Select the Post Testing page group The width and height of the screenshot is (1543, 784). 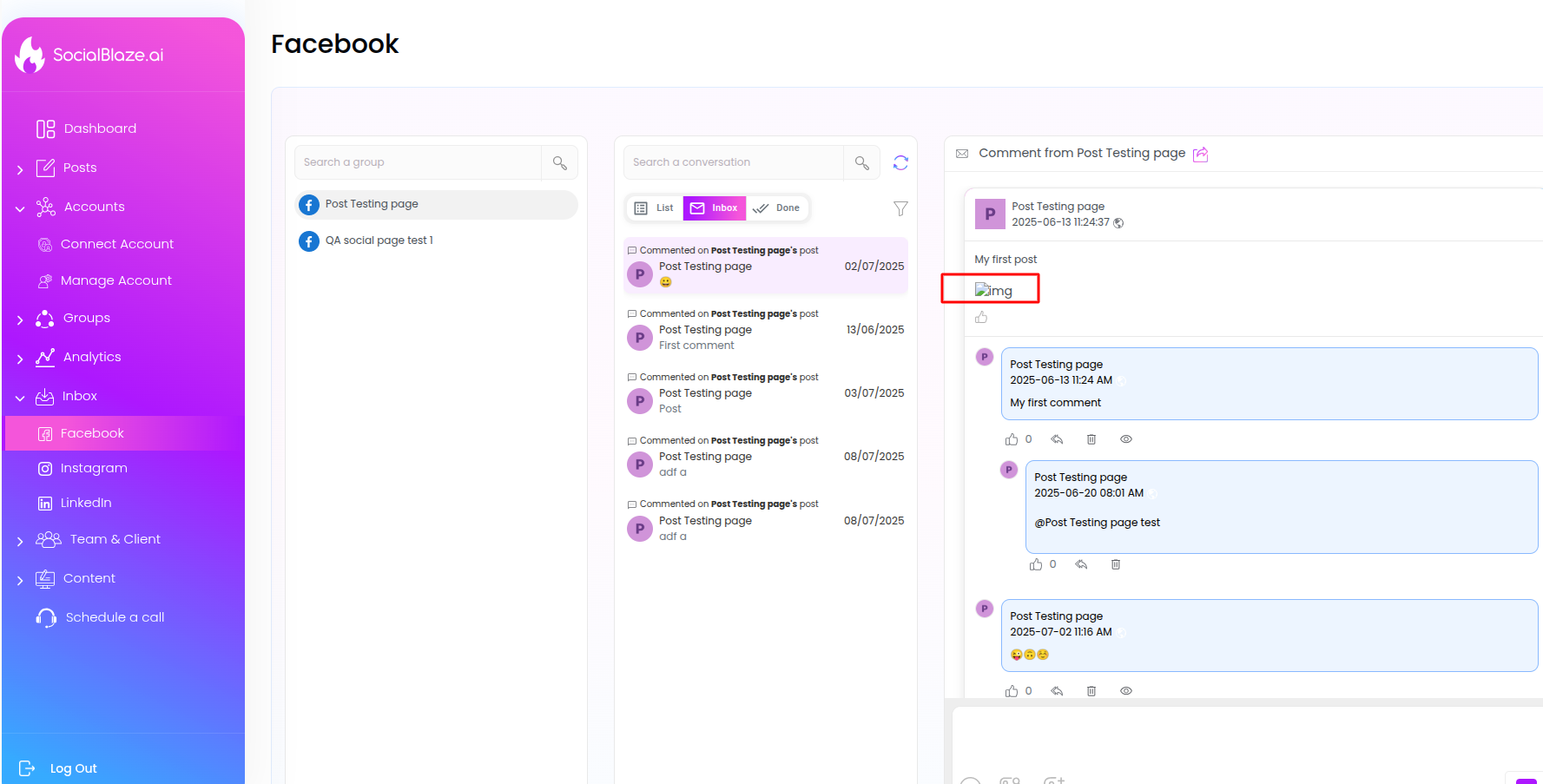point(437,204)
